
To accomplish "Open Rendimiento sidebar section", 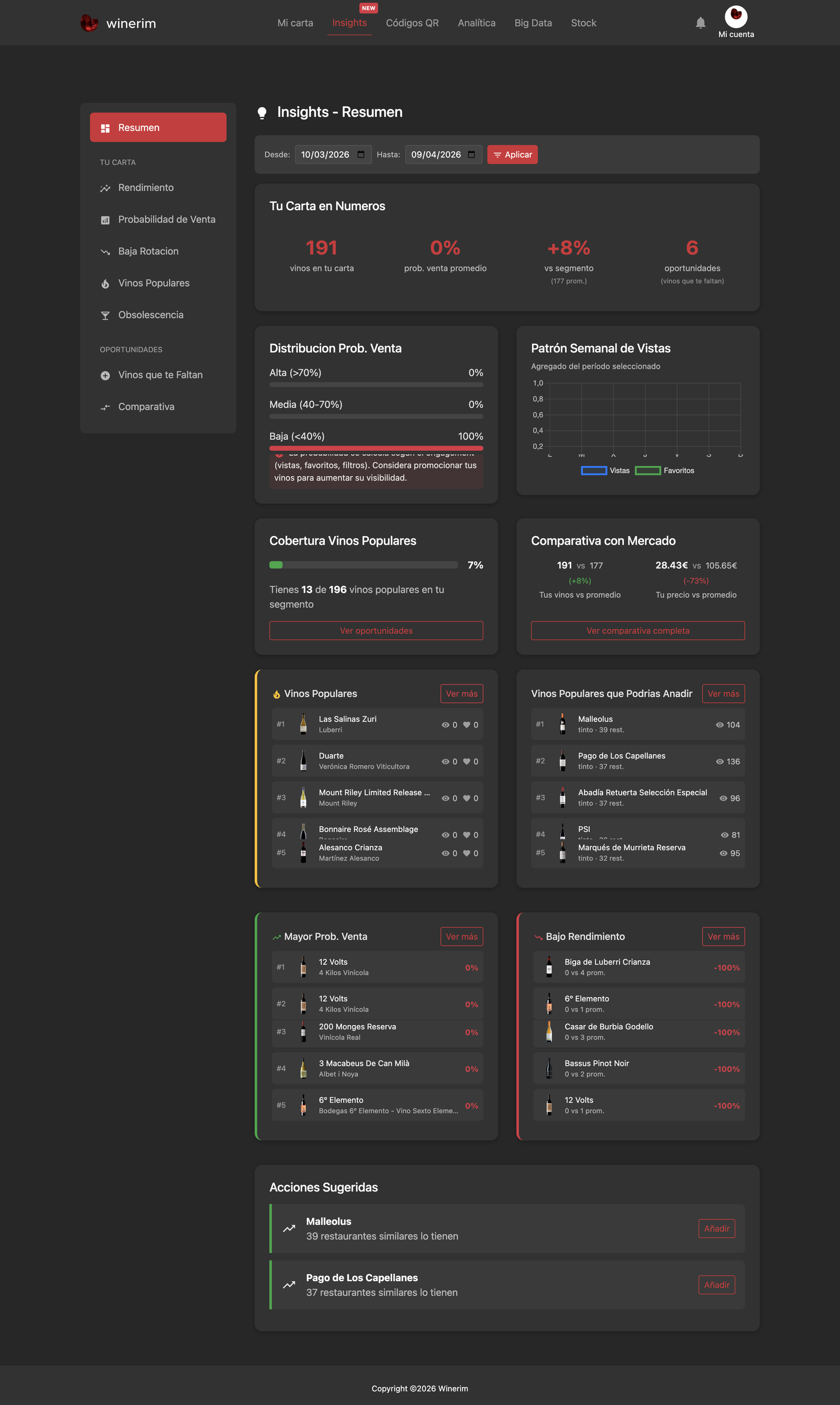I will click(x=158, y=187).
